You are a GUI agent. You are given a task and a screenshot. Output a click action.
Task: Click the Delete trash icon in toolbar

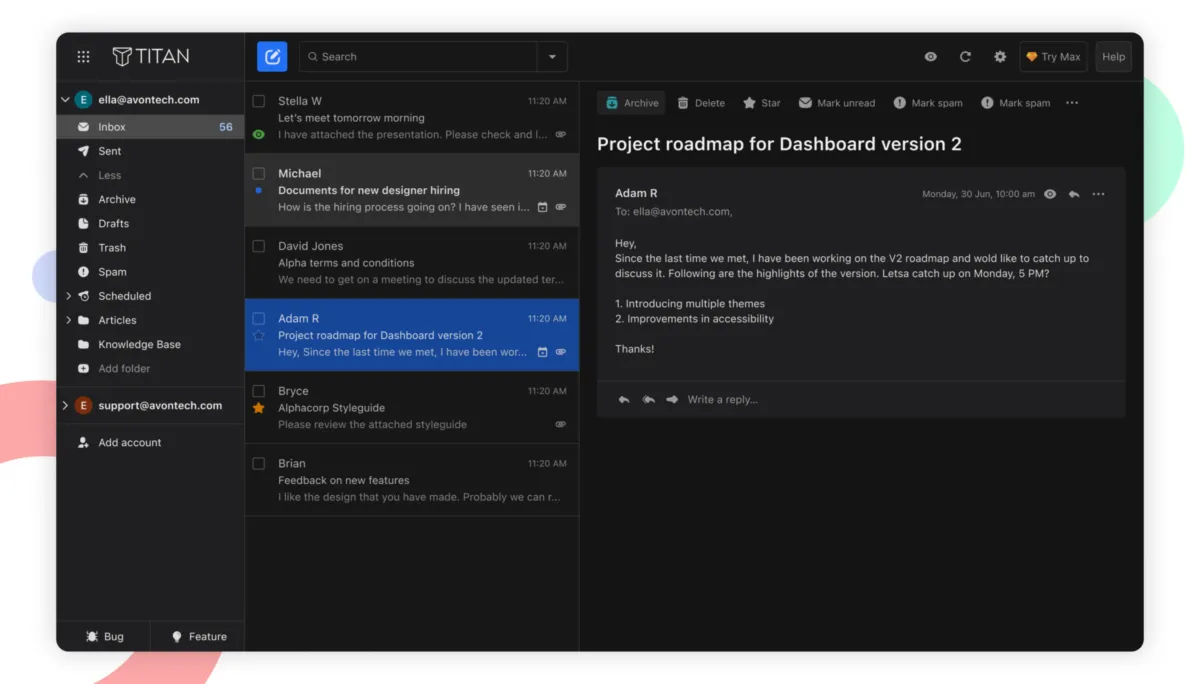pyautogui.click(x=683, y=103)
